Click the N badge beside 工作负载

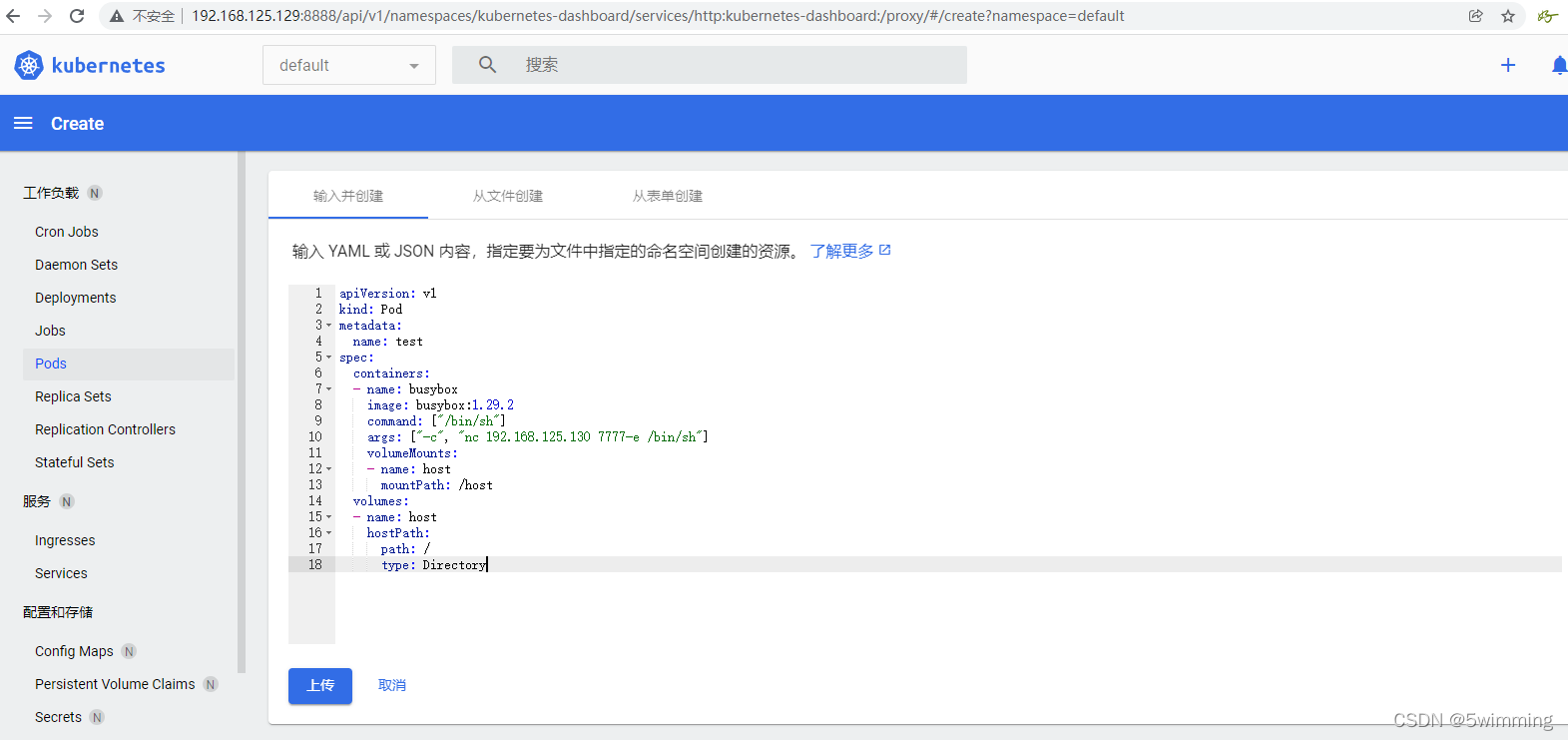[95, 193]
